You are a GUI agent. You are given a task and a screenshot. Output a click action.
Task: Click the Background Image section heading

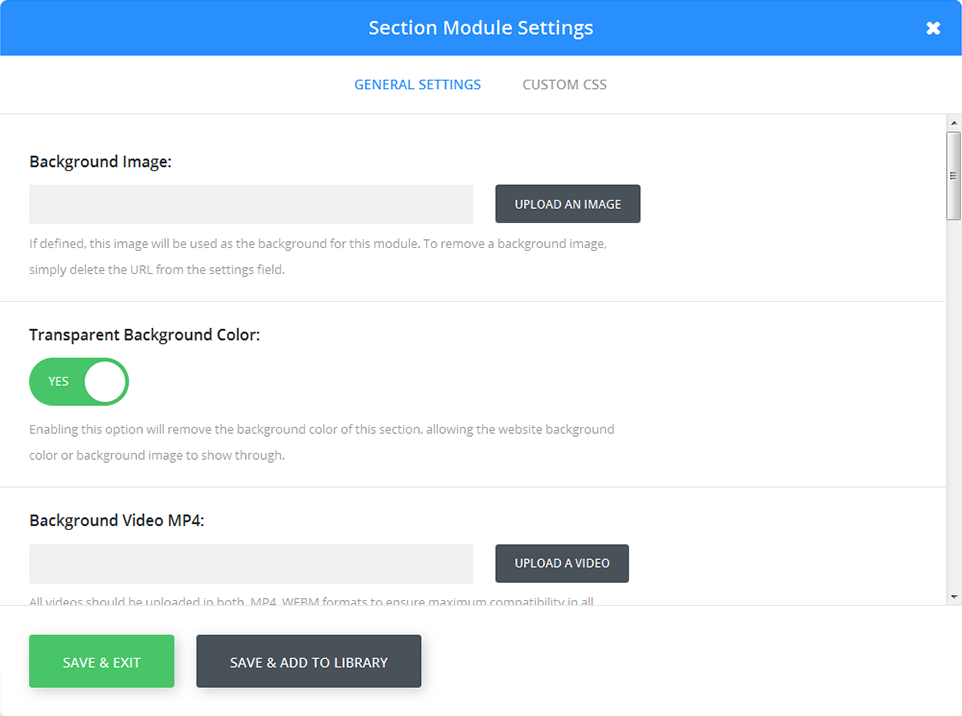[101, 161]
